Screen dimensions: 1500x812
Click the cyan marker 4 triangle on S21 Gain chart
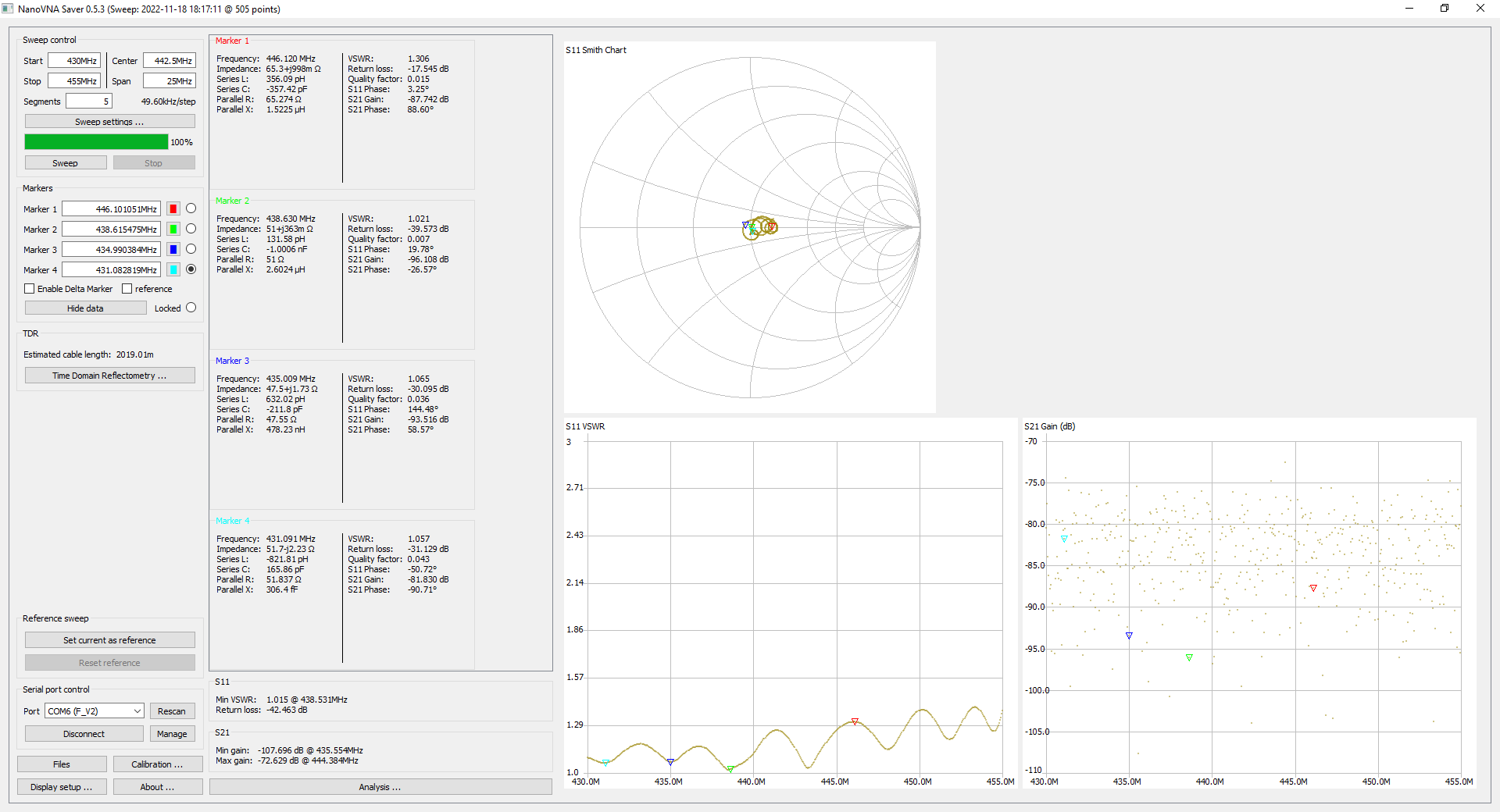tap(1064, 540)
